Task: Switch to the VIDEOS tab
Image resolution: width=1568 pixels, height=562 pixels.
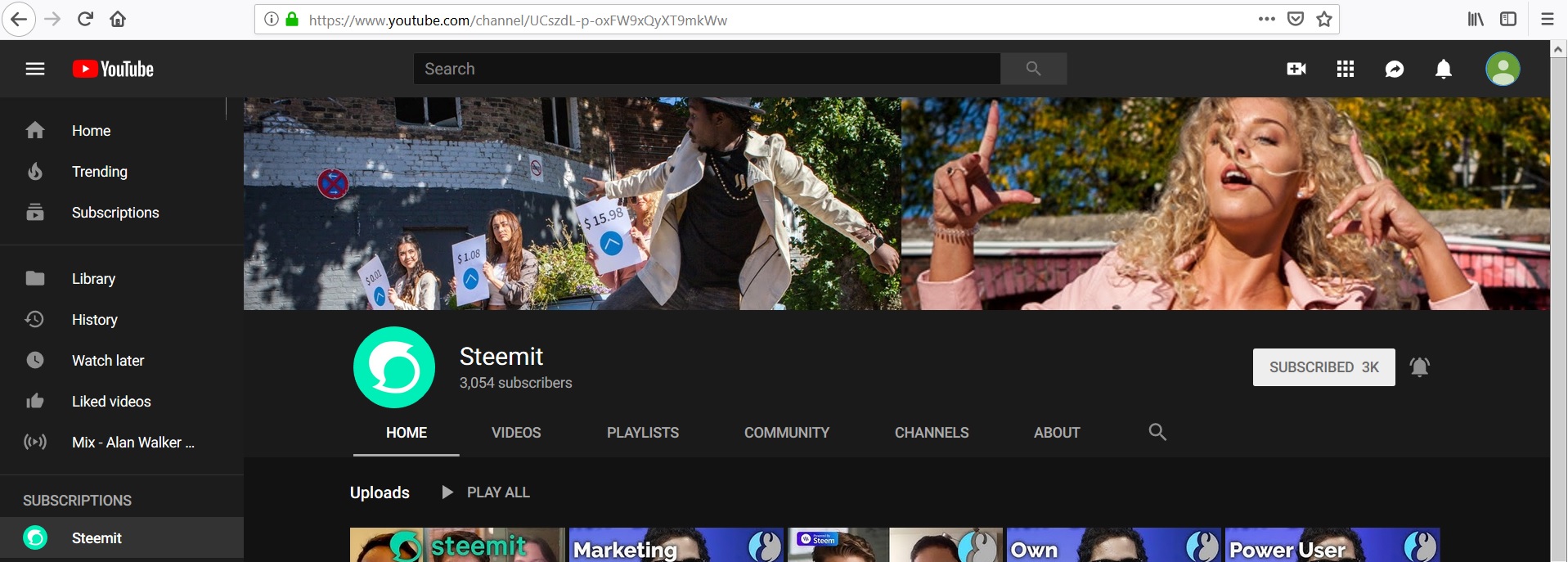Action: pos(516,433)
